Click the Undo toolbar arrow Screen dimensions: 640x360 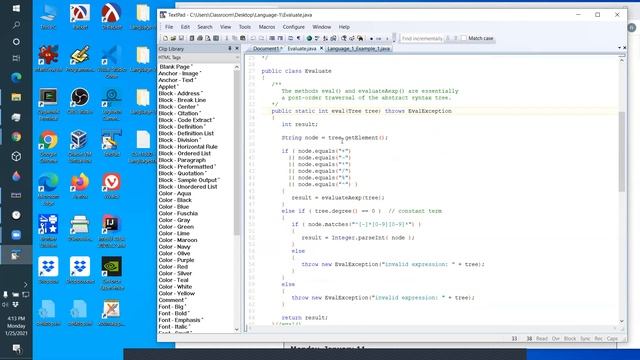[253, 38]
